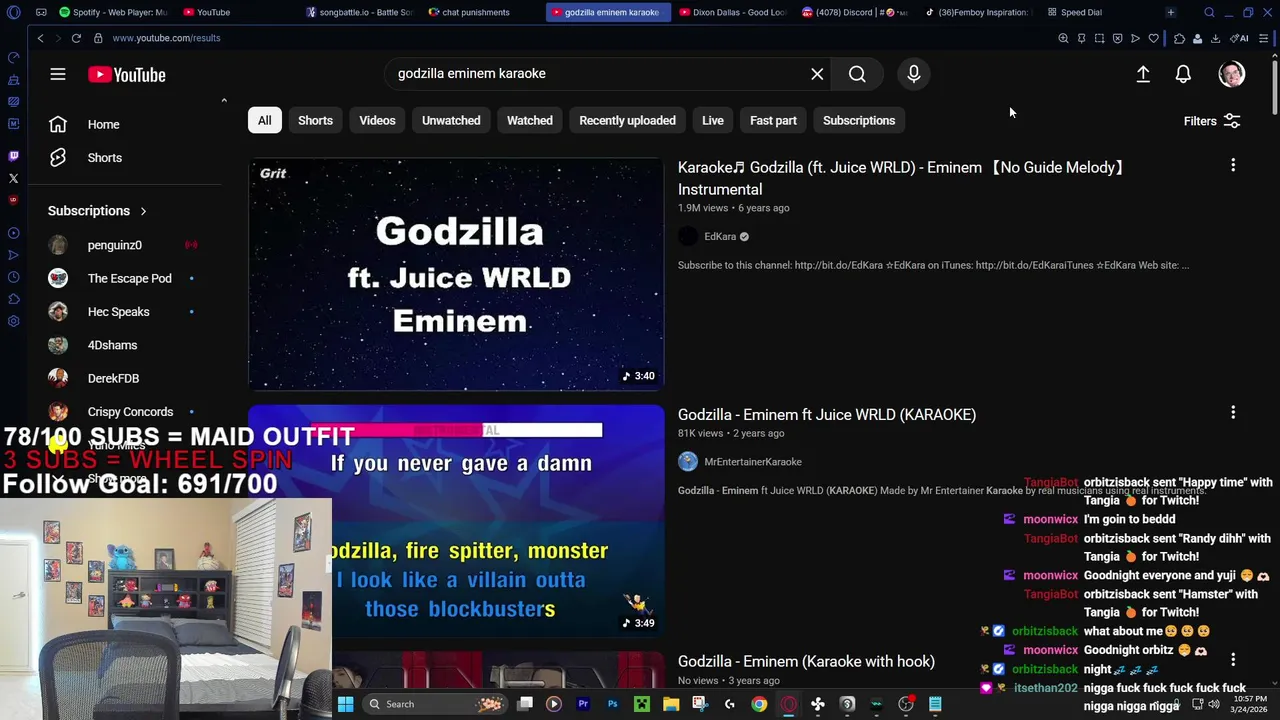Select the Watched filter chip
Viewport: 1280px width, 720px height.
tap(529, 120)
